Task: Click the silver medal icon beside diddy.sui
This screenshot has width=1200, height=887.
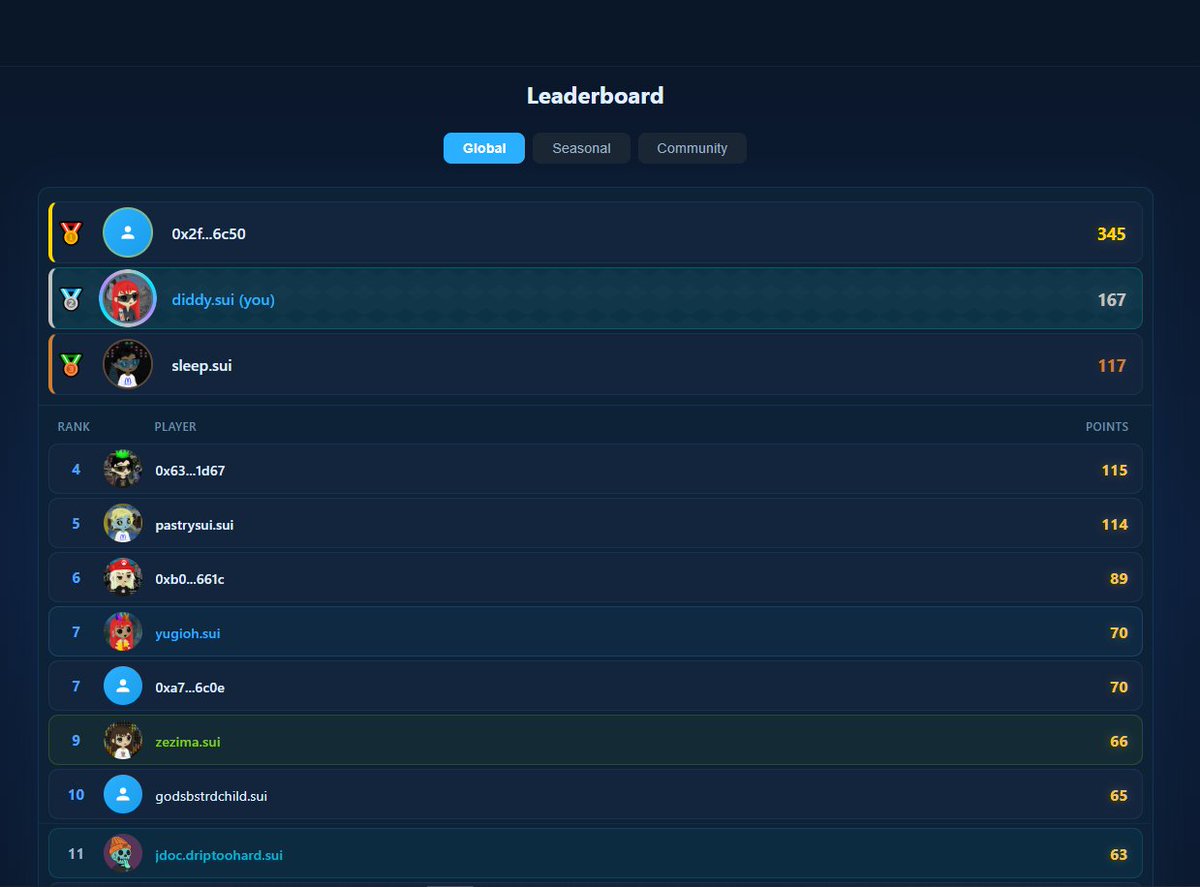Action: pyautogui.click(x=70, y=299)
